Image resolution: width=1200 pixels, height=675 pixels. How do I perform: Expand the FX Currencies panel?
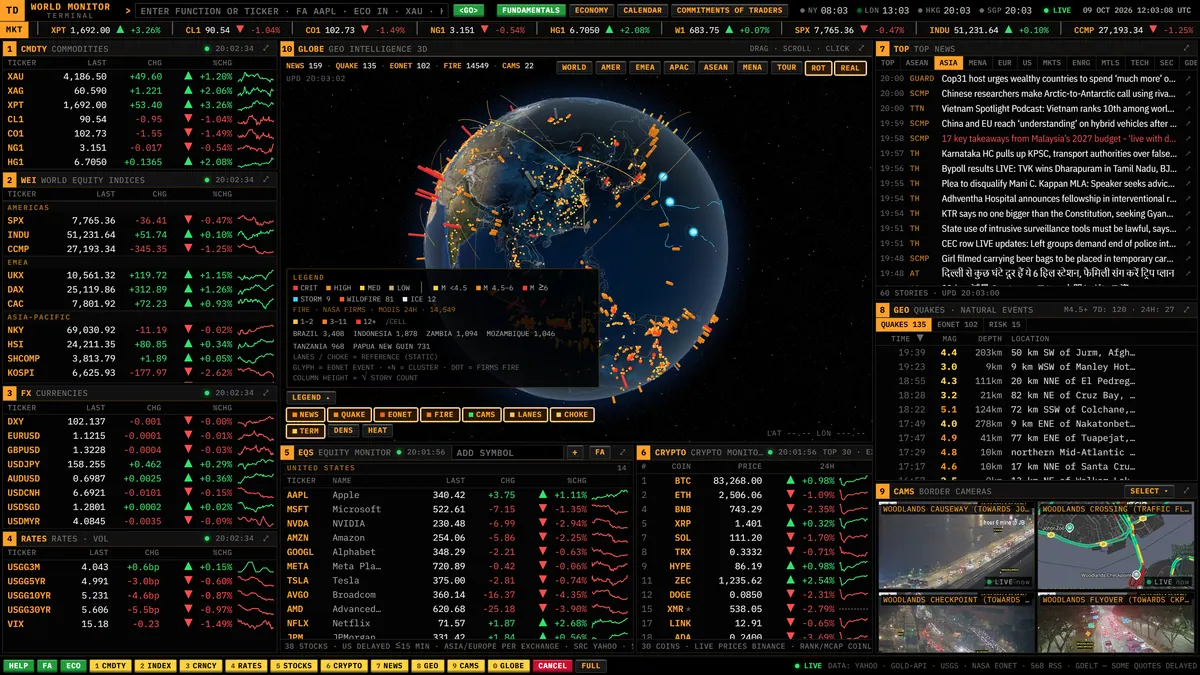coord(265,393)
